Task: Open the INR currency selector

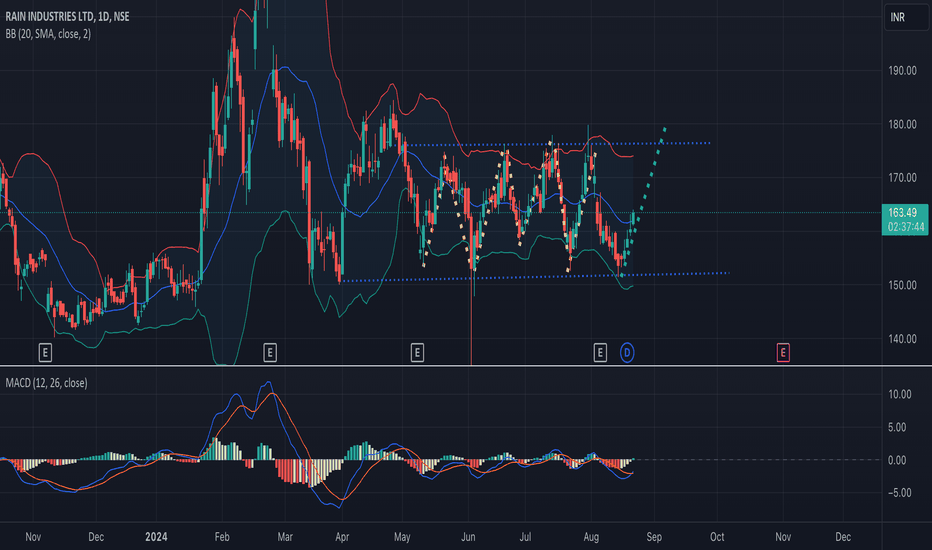Action: click(906, 17)
